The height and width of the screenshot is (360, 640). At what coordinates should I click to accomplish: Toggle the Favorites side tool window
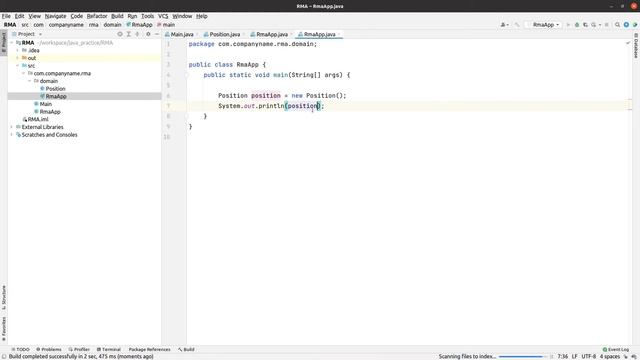point(4,329)
